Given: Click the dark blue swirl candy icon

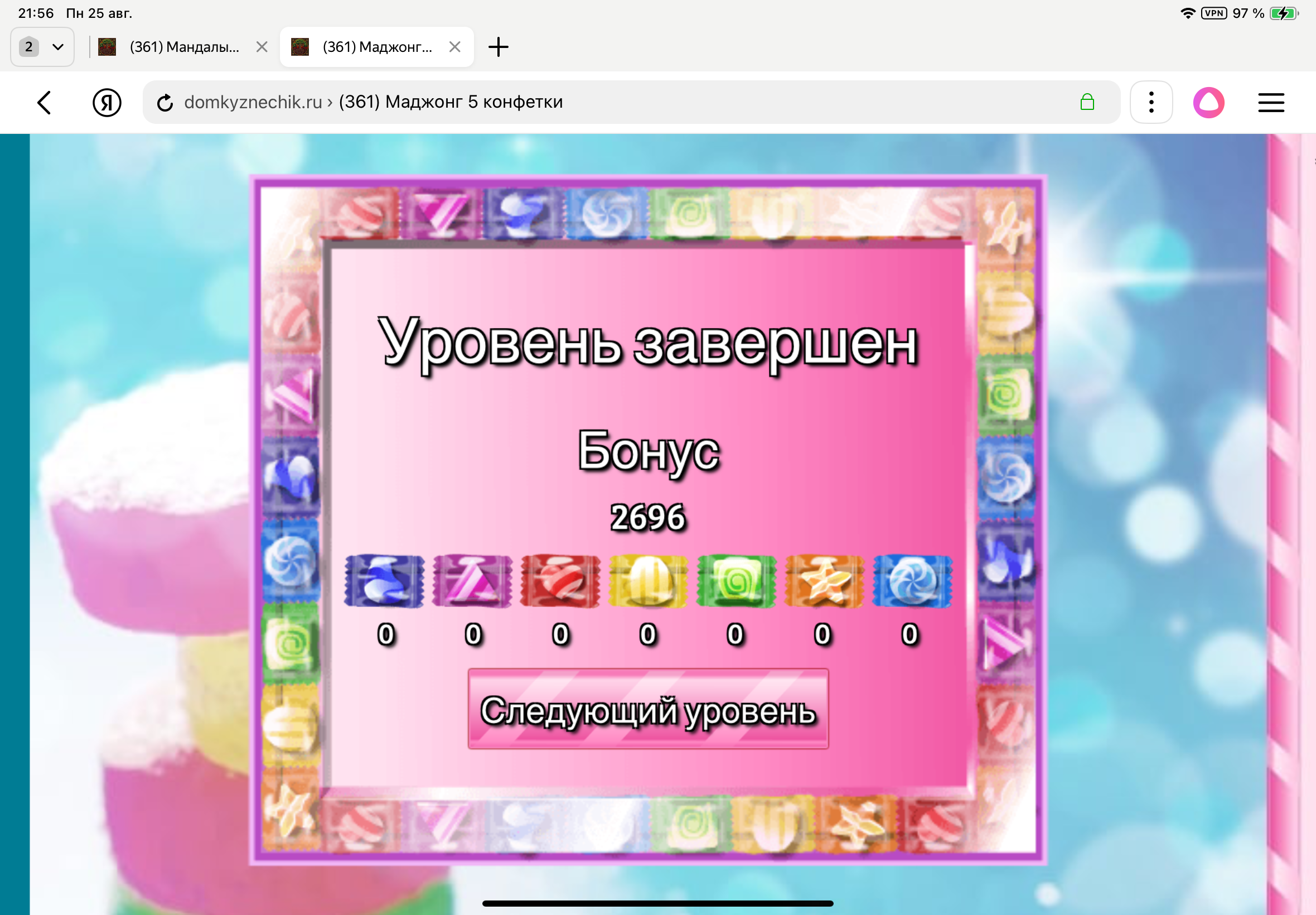Looking at the screenshot, I should point(384,581).
